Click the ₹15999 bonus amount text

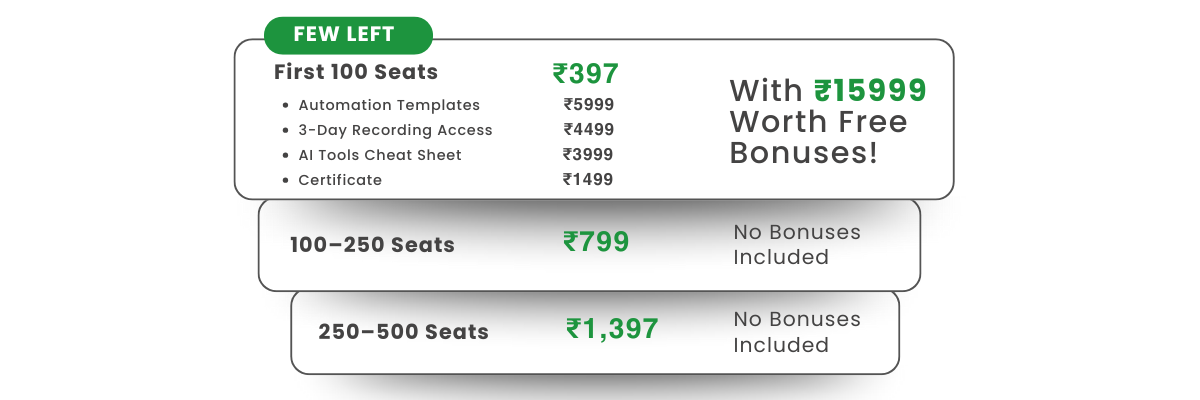click(x=870, y=91)
